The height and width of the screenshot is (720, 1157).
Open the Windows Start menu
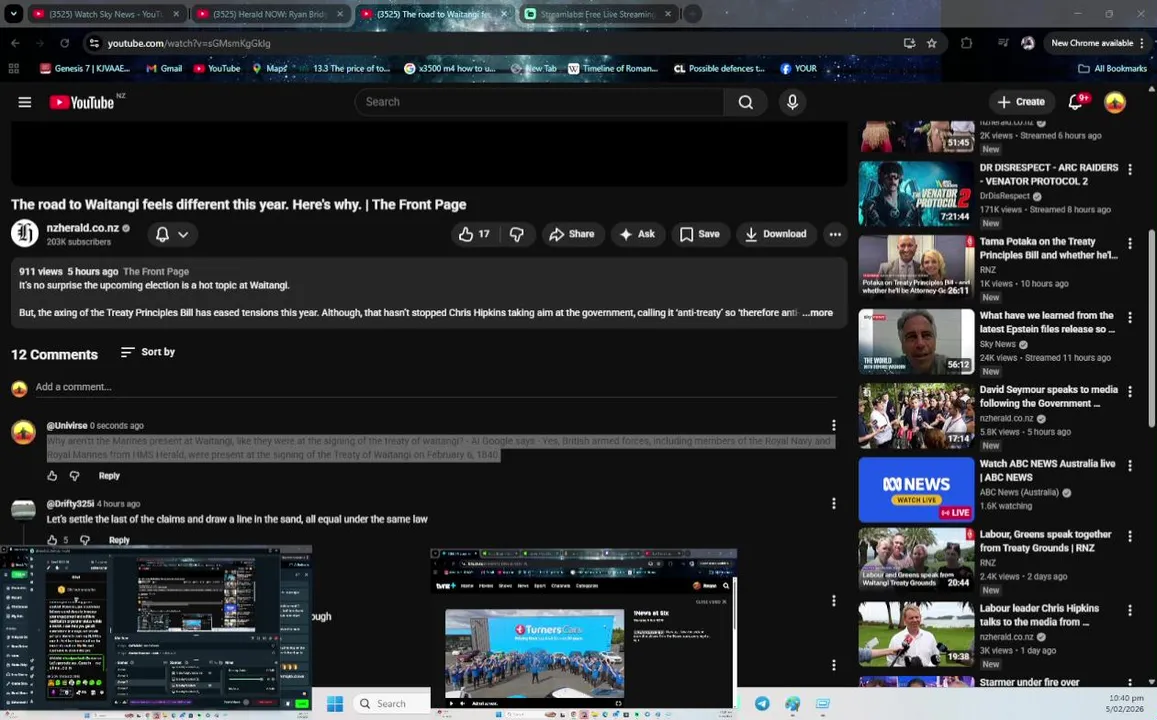(335, 703)
